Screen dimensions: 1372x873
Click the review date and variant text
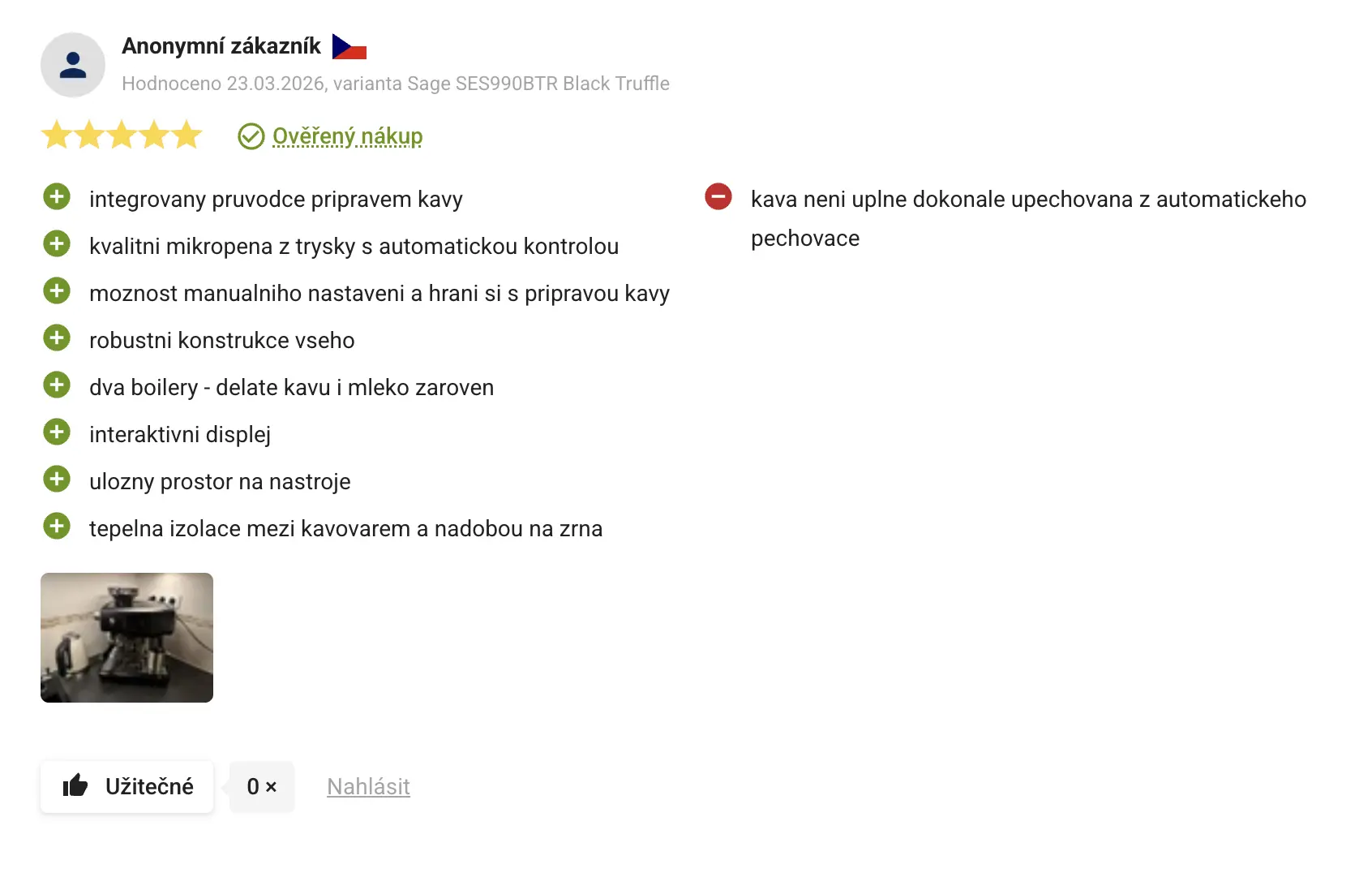(x=395, y=84)
